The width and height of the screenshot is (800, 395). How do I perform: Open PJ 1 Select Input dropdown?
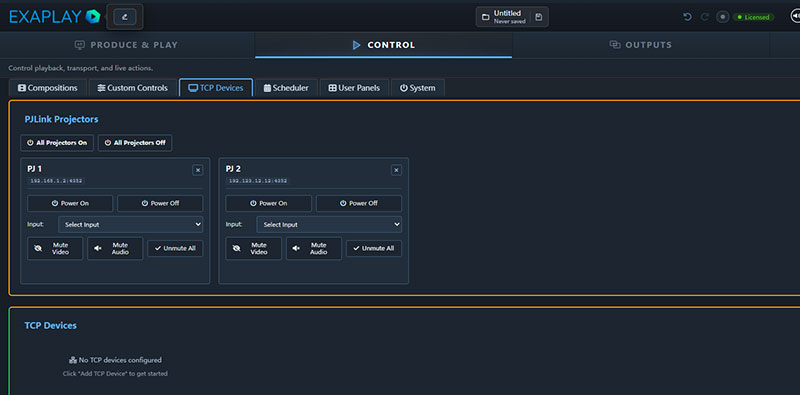pyautogui.click(x=131, y=225)
